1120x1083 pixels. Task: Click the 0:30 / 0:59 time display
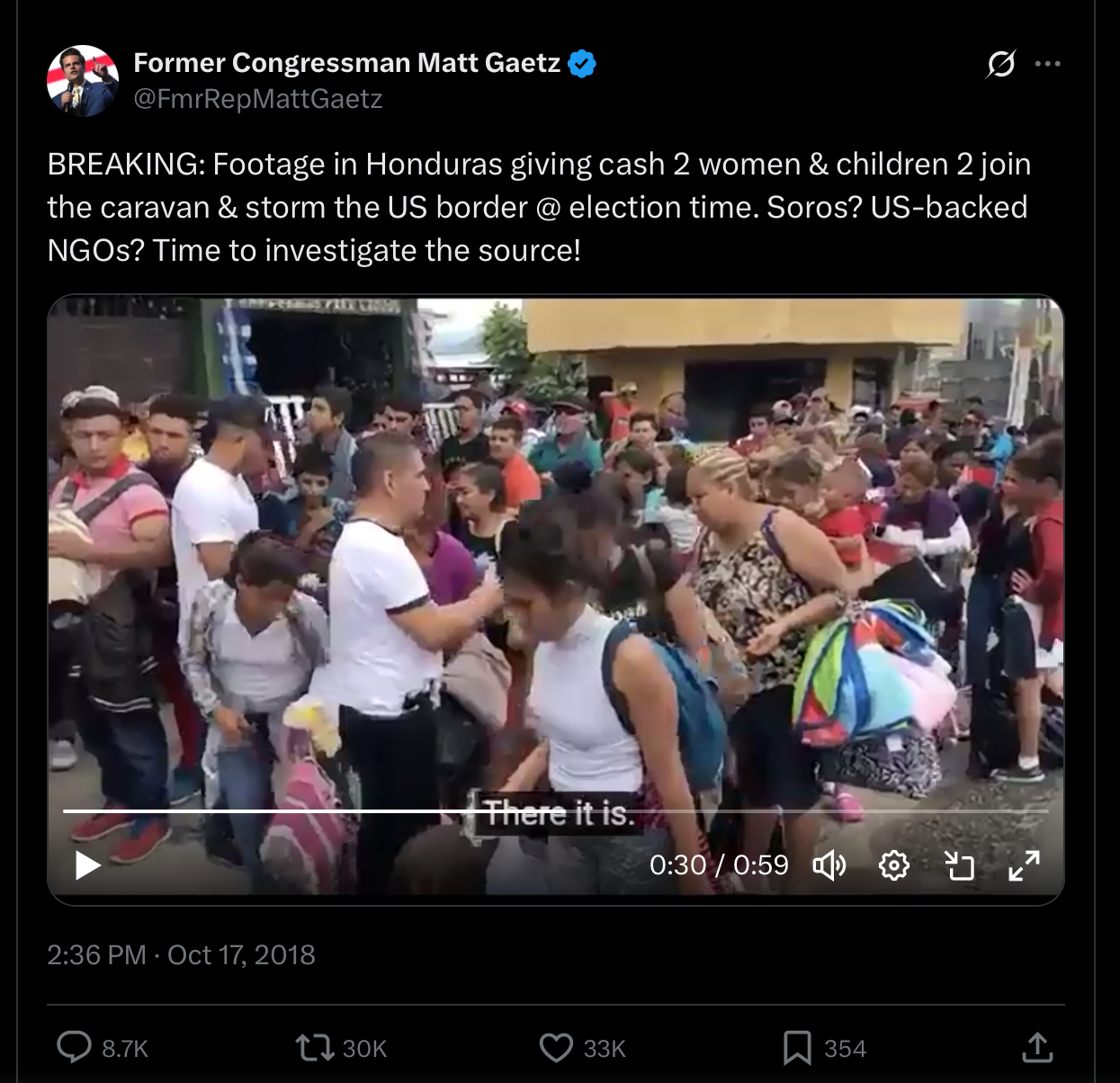coord(719,865)
